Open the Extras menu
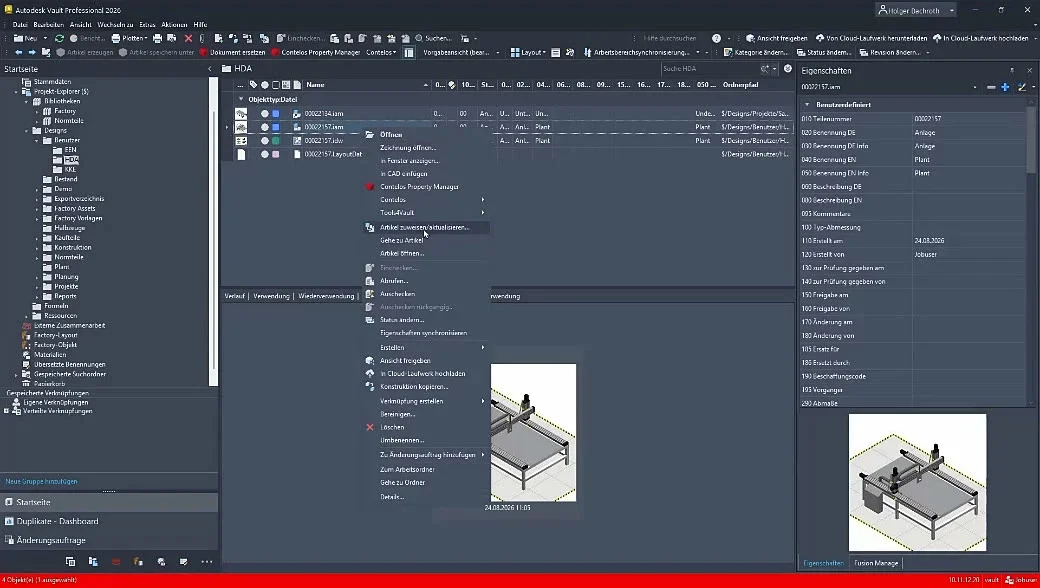 147,25
